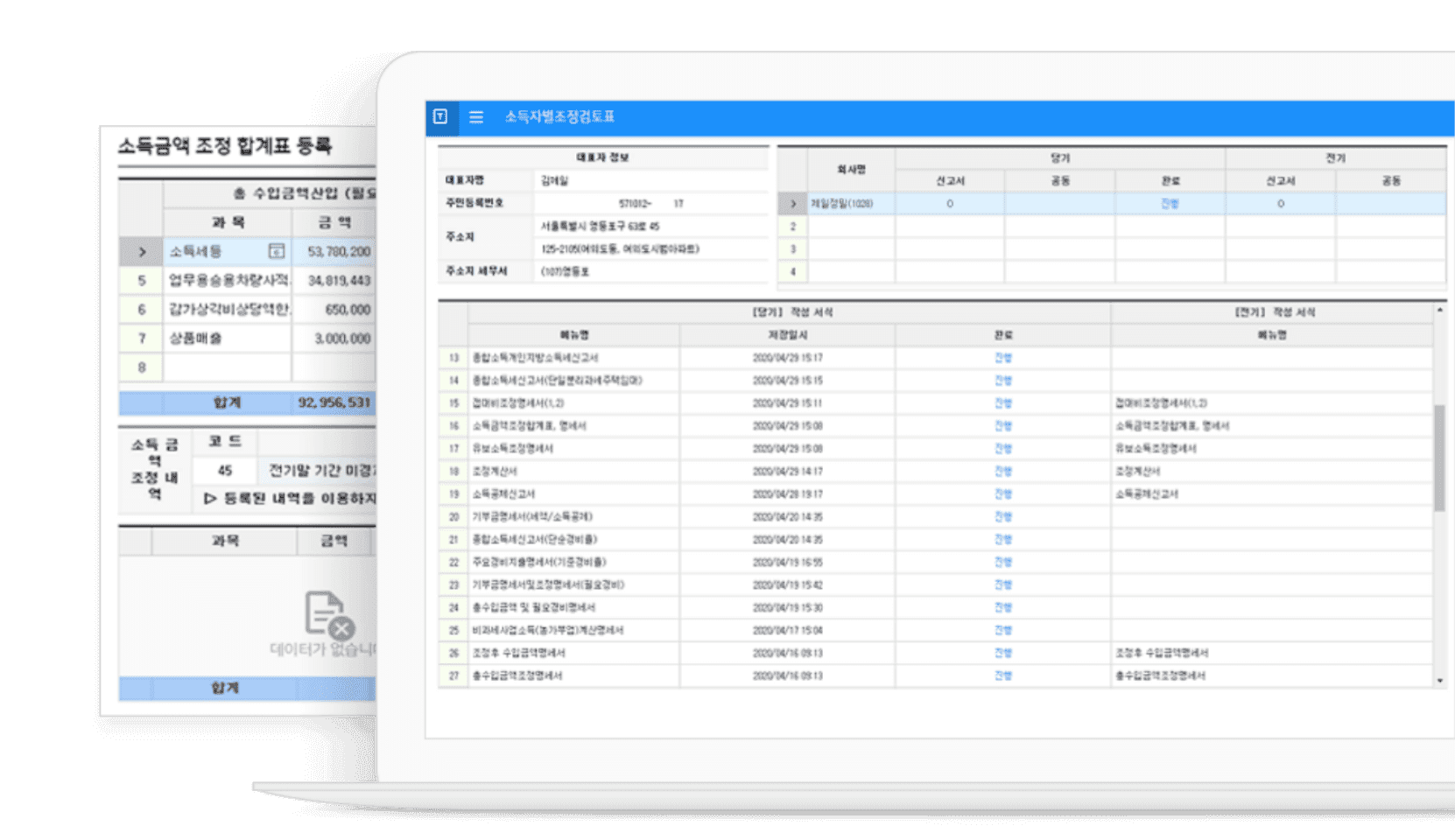Click empty row 8 account cell

point(228,367)
